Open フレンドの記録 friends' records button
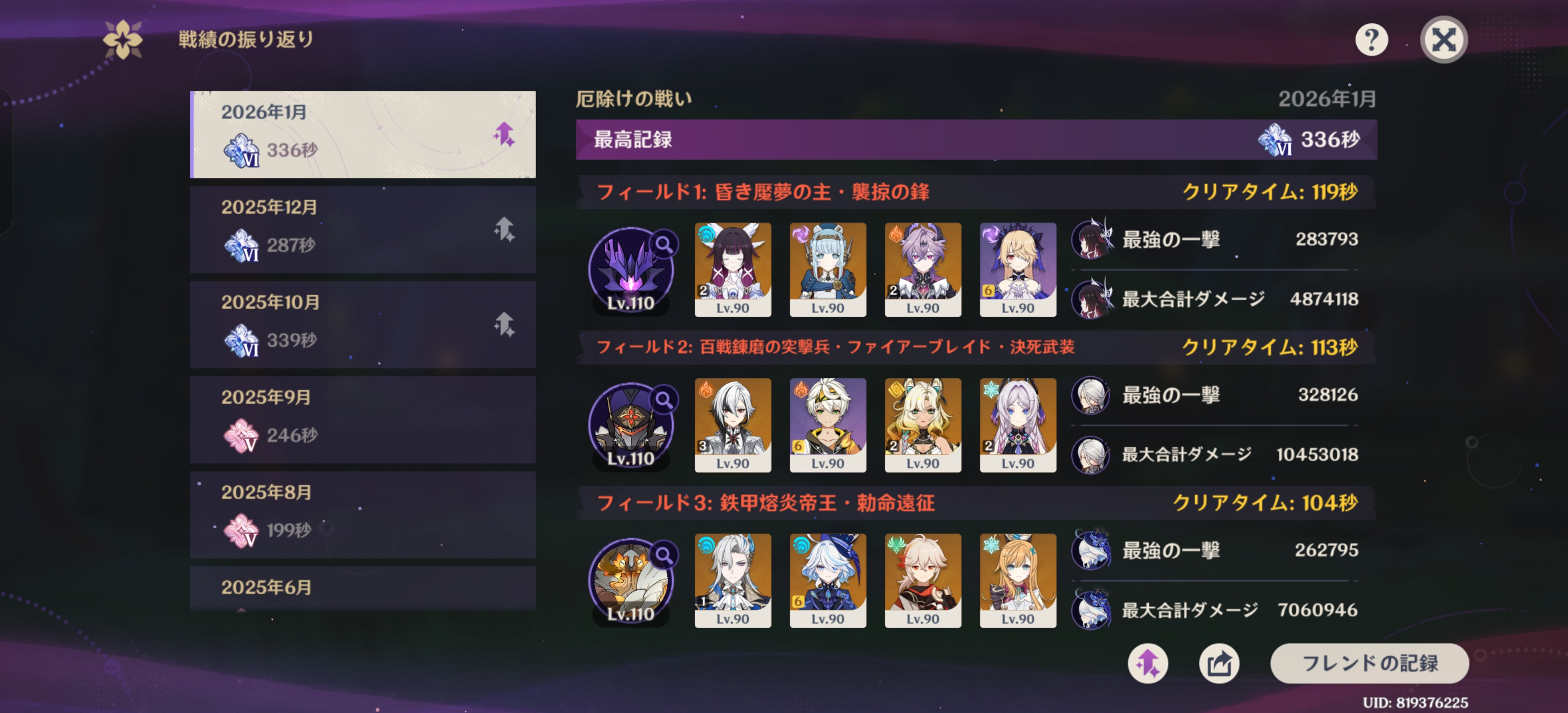This screenshot has height=713, width=1568. coord(1370,663)
